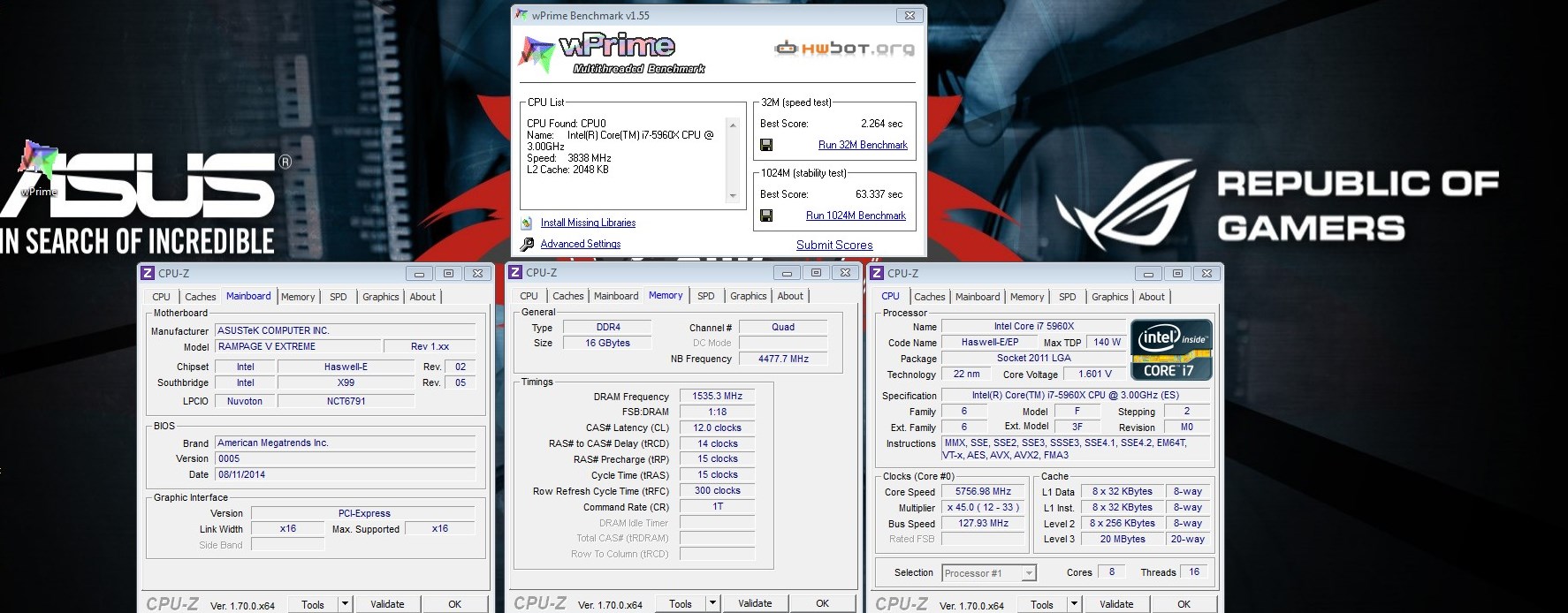Click OK in the CPU CPU-Z window

(1184, 604)
